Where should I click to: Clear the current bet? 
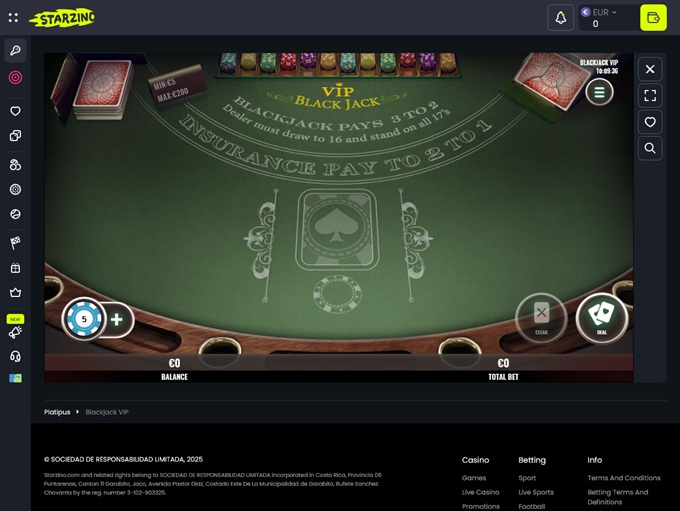541,318
